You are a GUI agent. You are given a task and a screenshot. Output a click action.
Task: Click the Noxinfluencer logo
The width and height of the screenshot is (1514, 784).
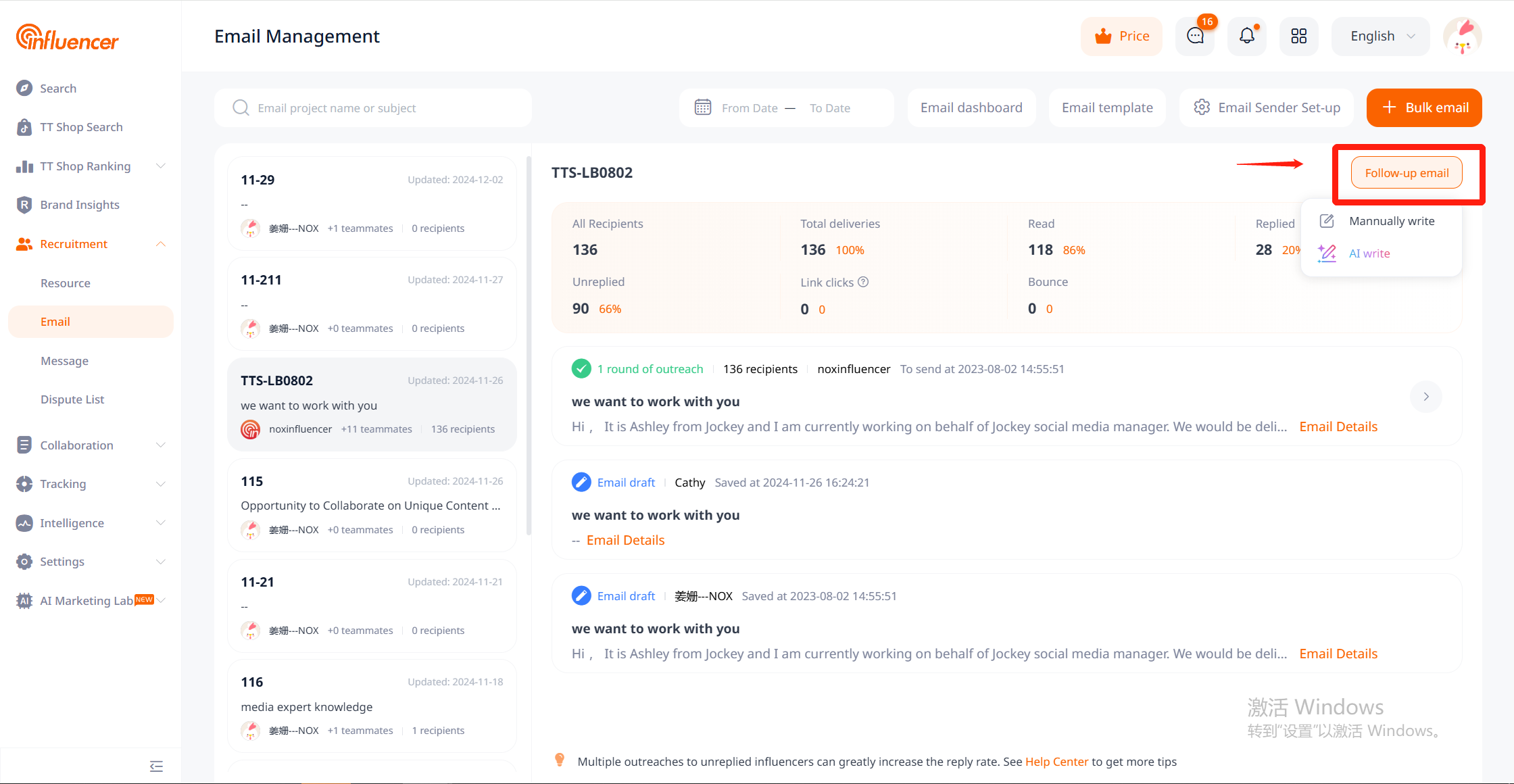[68, 38]
